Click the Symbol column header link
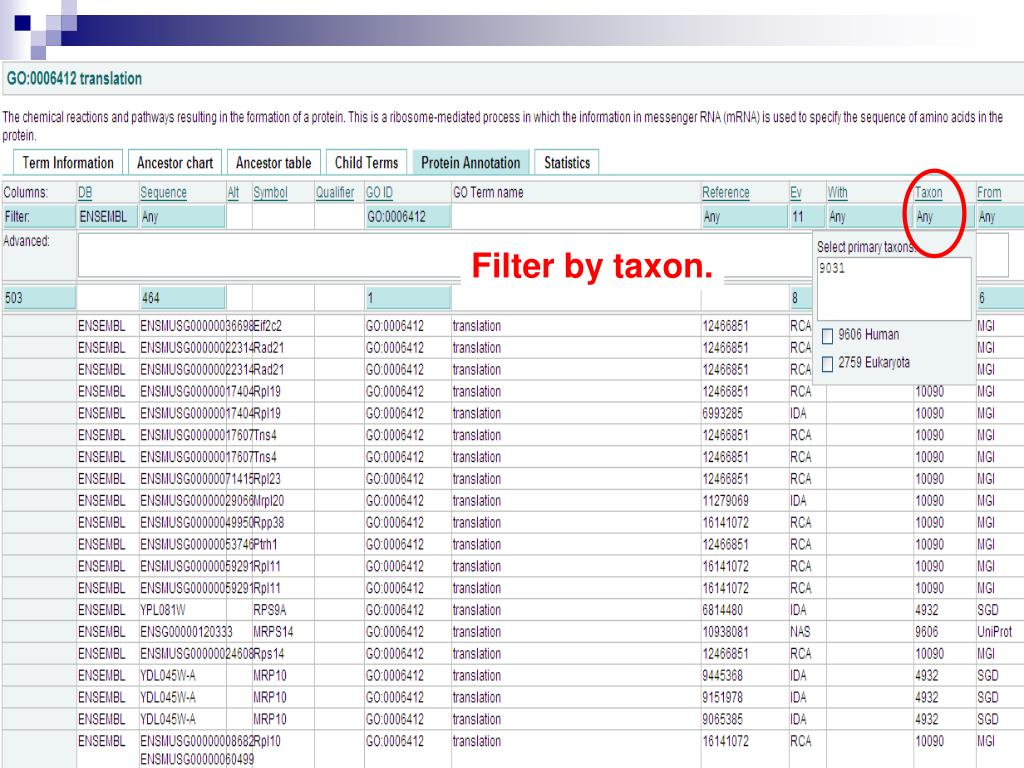This screenshot has width=1024, height=768. coord(270,193)
